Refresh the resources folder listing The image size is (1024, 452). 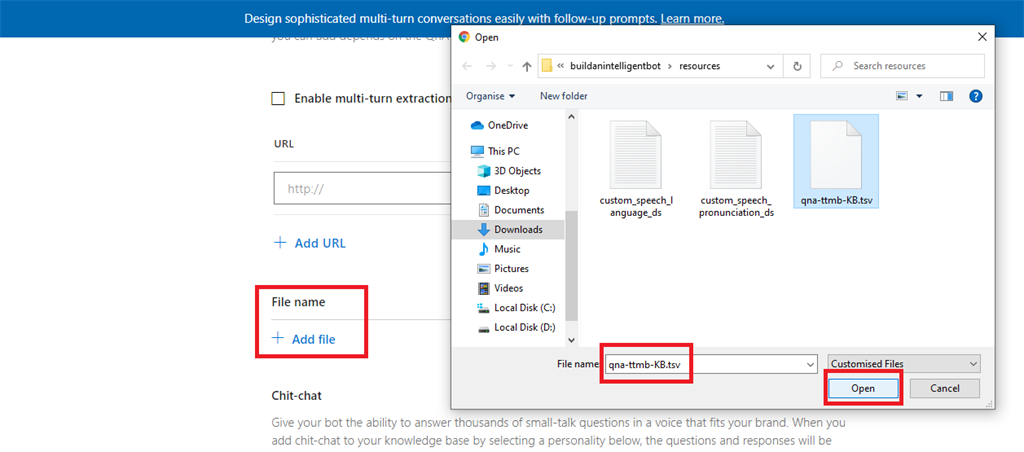[797, 66]
